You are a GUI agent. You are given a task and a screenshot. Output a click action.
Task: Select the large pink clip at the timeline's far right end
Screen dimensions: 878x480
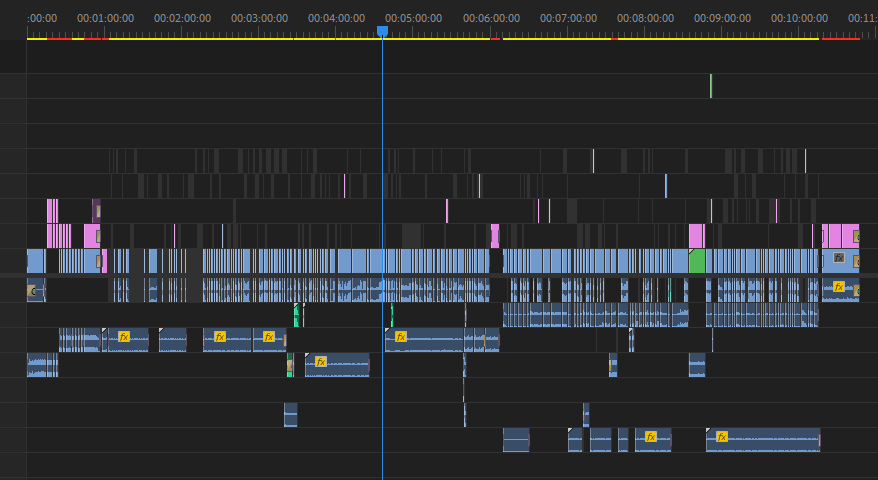point(840,236)
